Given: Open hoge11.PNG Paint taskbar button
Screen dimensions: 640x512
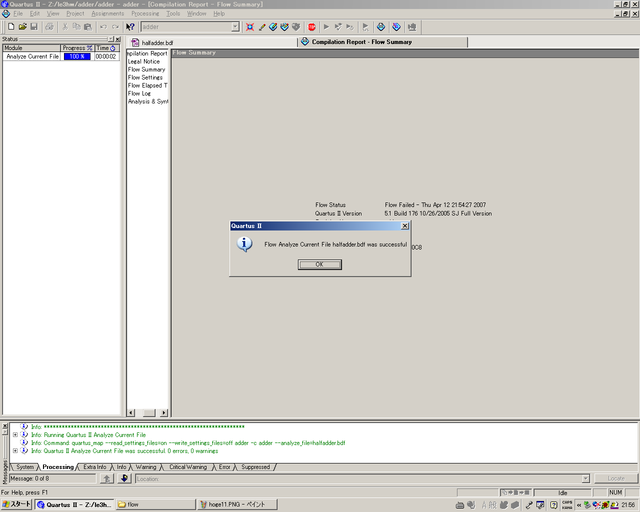Looking at the screenshot, I should 238,505.
